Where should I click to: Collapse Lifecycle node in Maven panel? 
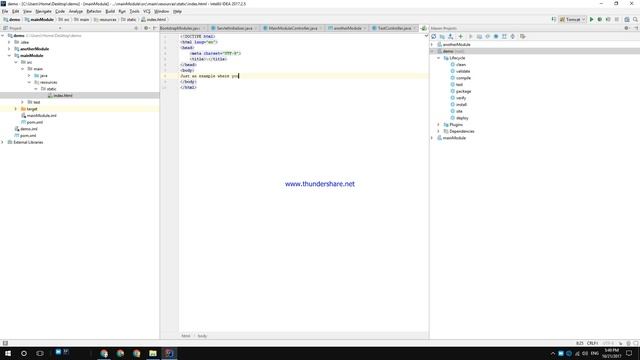[439, 58]
